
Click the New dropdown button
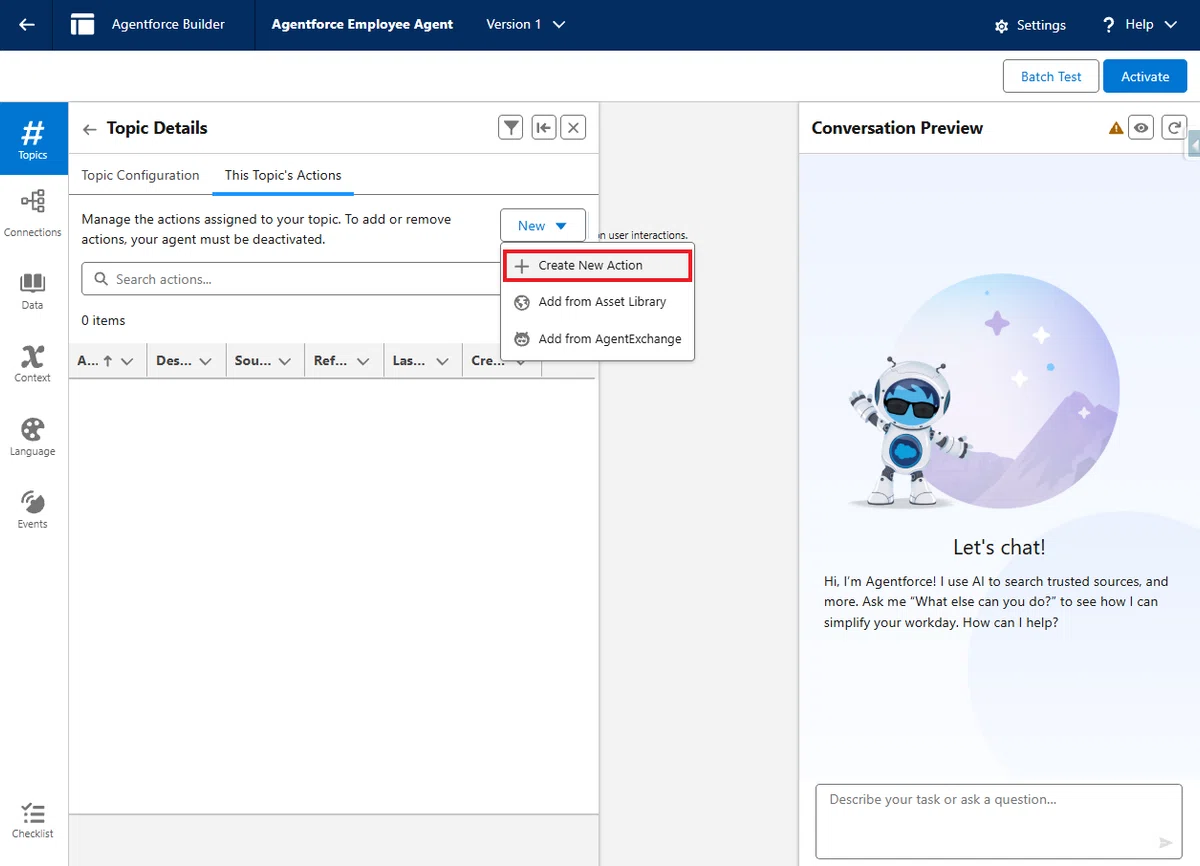pos(543,226)
